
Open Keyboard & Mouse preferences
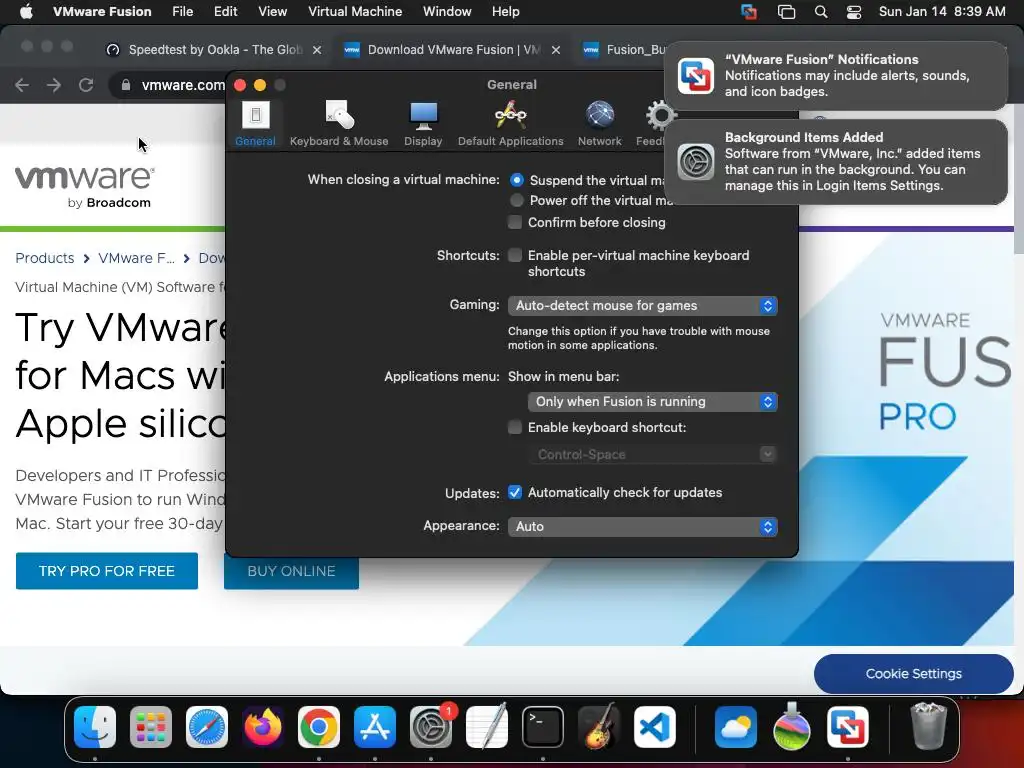coord(339,124)
